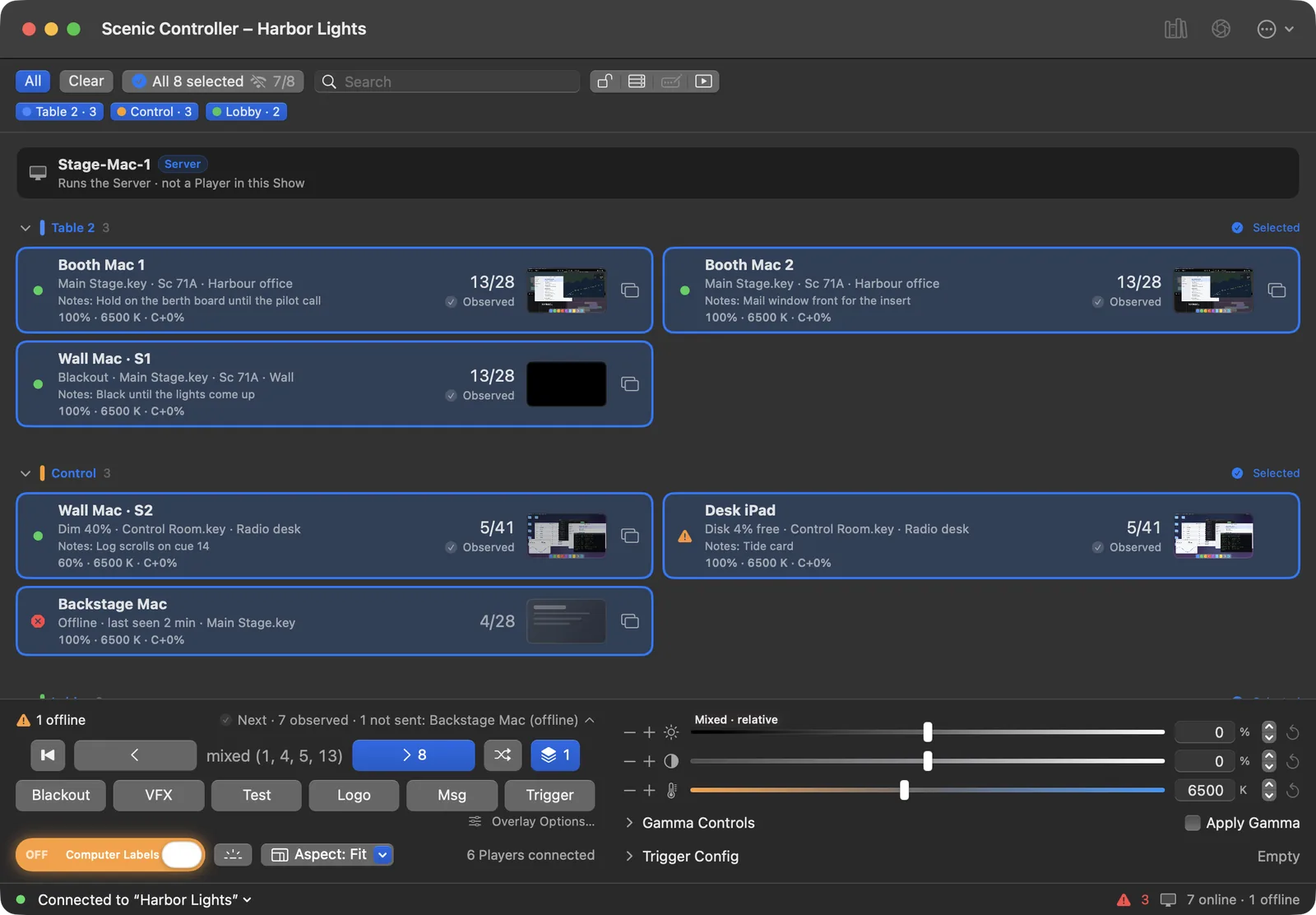Open the ellipsis more-options menu
This screenshot has width=1316, height=915.
(x=1275, y=29)
